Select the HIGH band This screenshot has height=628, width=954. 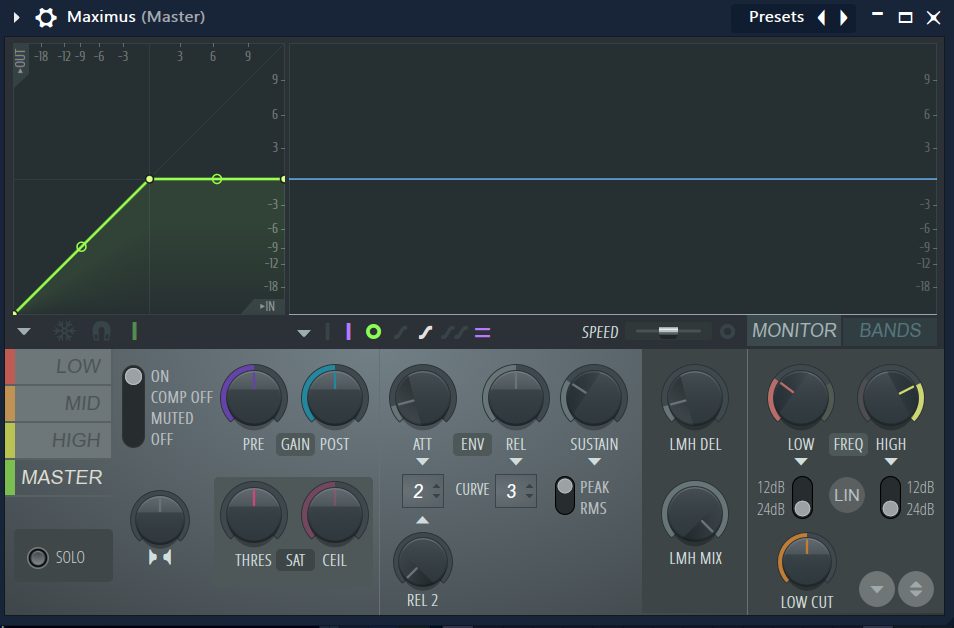[58, 440]
